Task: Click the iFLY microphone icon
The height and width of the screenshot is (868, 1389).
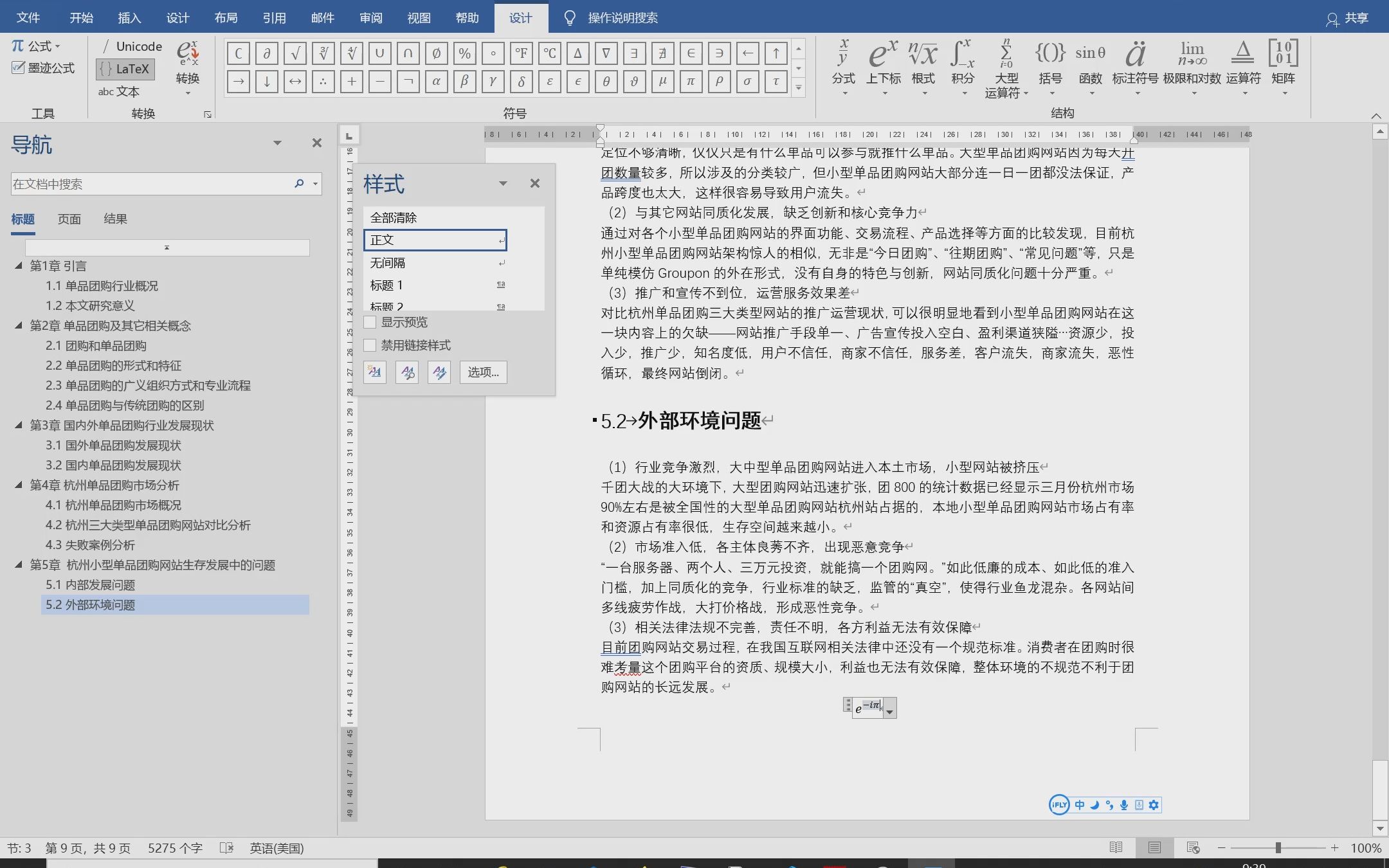Action: pos(1124,804)
